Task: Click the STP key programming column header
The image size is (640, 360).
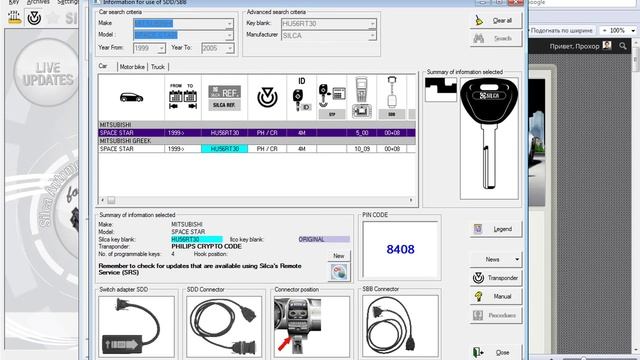Action: click(x=332, y=98)
